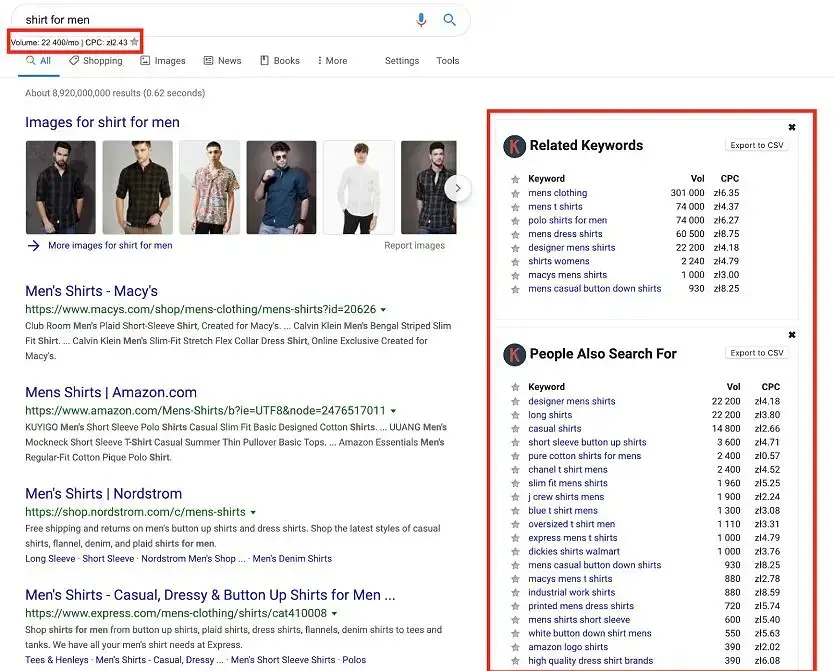This screenshot has width=834, height=671.
Task: Star the search volume keyword metric
Action: [135, 42]
